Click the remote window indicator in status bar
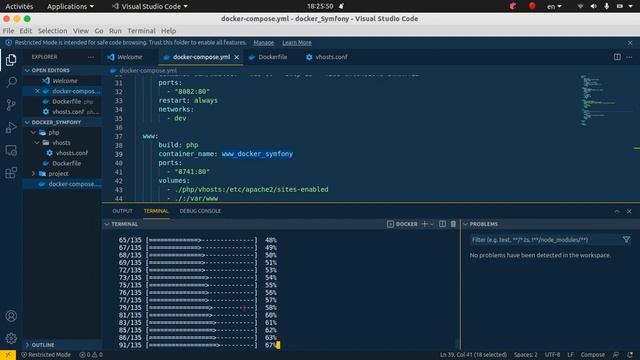 pyautogui.click(x=8, y=355)
